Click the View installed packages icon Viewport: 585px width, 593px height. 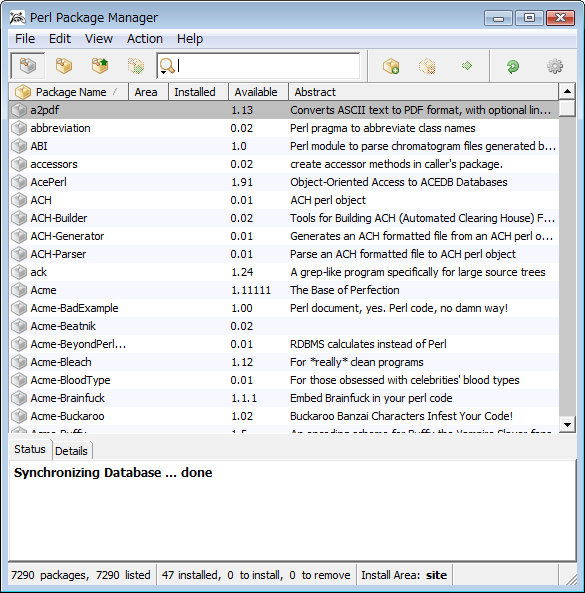64,66
